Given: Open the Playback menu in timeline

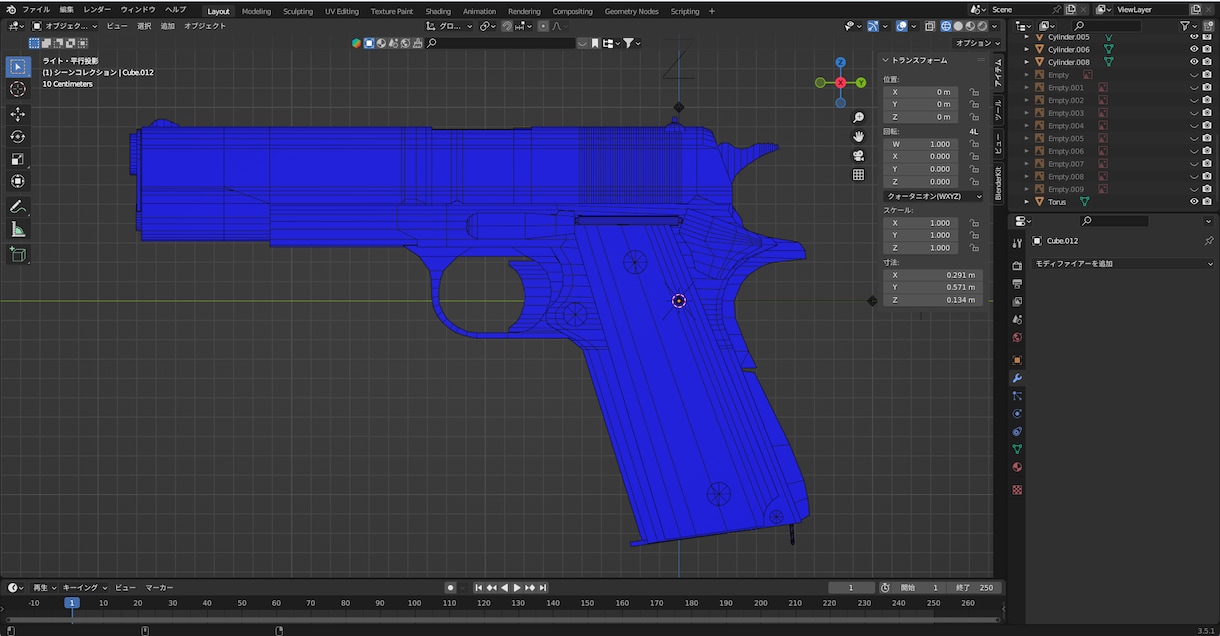Looking at the screenshot, I should click(44, 588).
